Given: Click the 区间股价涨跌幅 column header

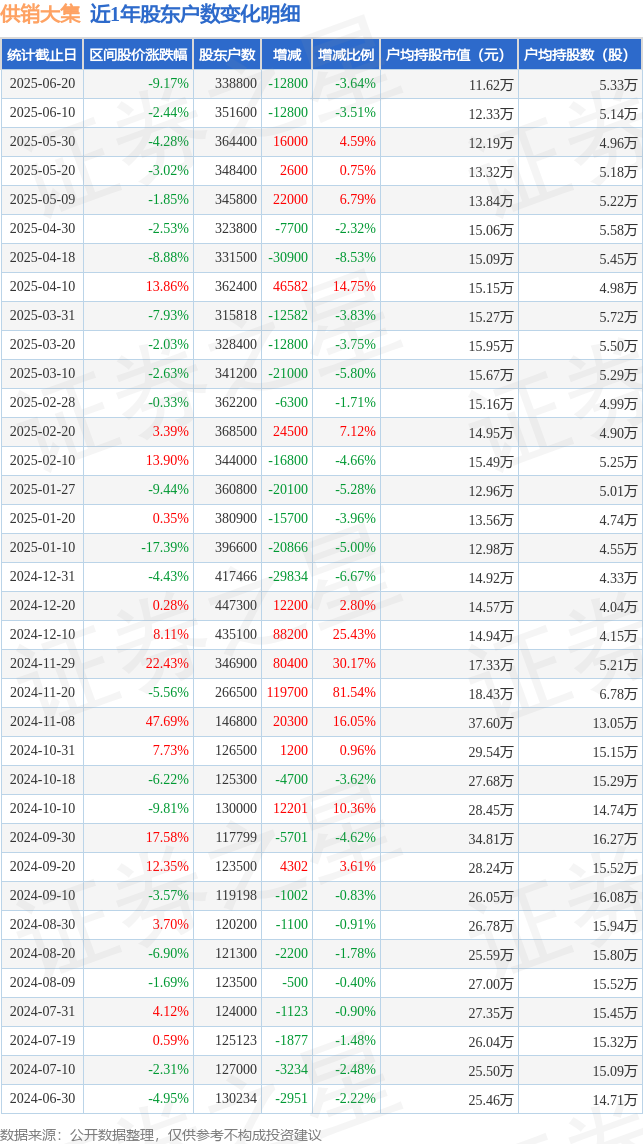Looking at the screenshot, I should [x=138, y=55].
